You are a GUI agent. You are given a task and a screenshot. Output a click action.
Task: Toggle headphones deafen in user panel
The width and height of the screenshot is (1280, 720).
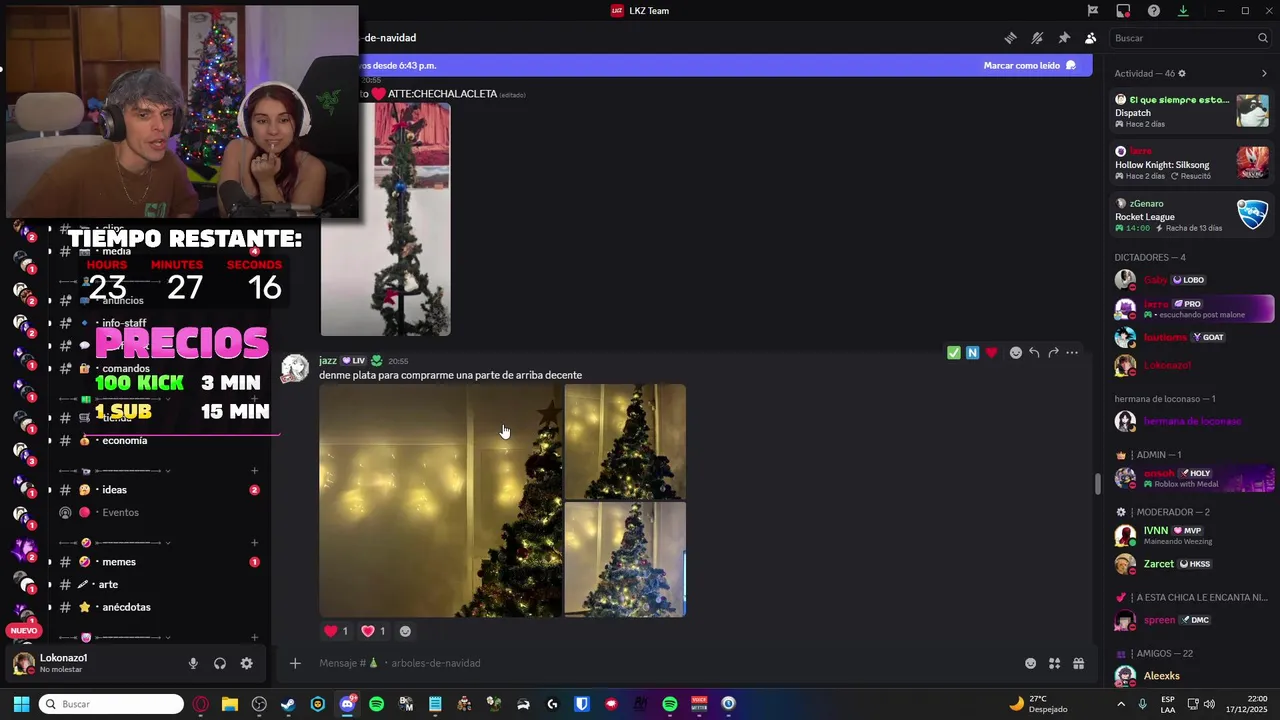click(x=220, y=663)
